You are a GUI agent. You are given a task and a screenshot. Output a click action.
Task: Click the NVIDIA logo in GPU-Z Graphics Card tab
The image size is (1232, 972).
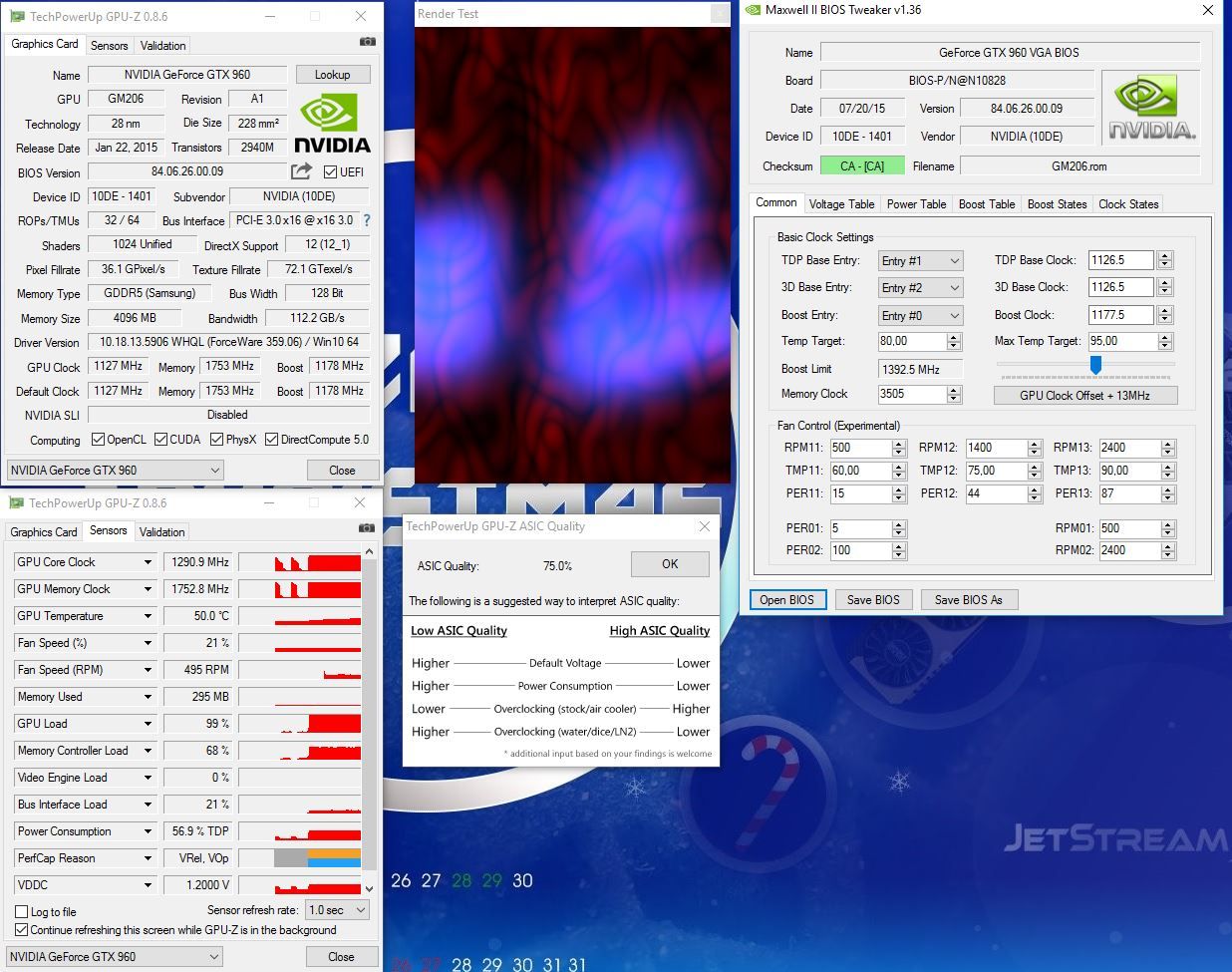pyautogui.click(x=332, y=123)
